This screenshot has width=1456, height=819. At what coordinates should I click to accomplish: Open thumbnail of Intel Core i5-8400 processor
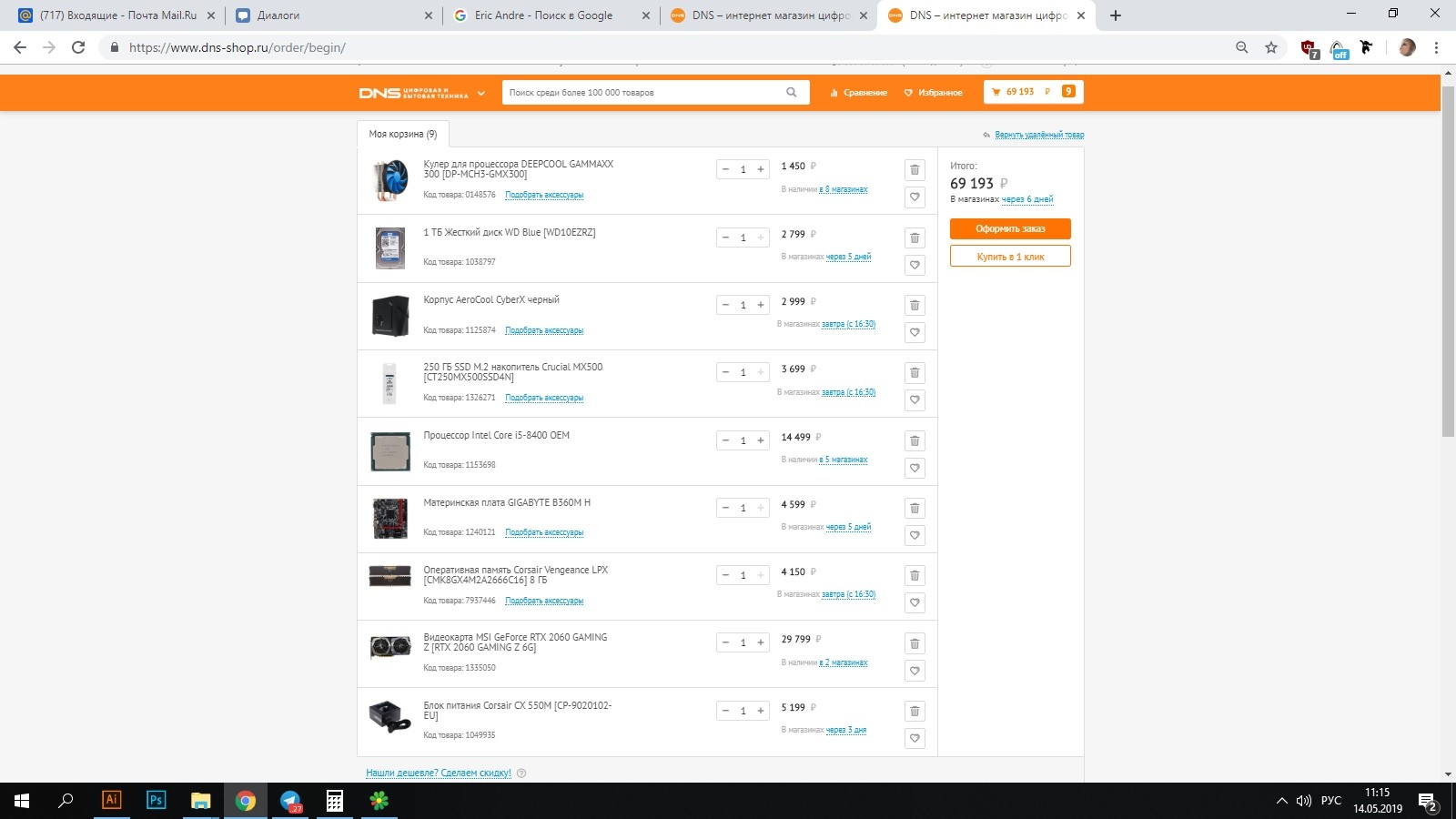point(390,451)
